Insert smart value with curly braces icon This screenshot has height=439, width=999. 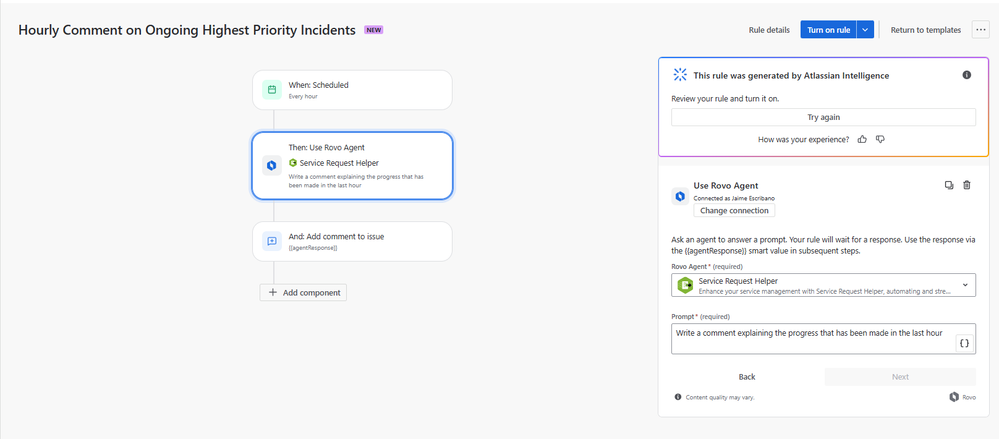click(965, 343)
